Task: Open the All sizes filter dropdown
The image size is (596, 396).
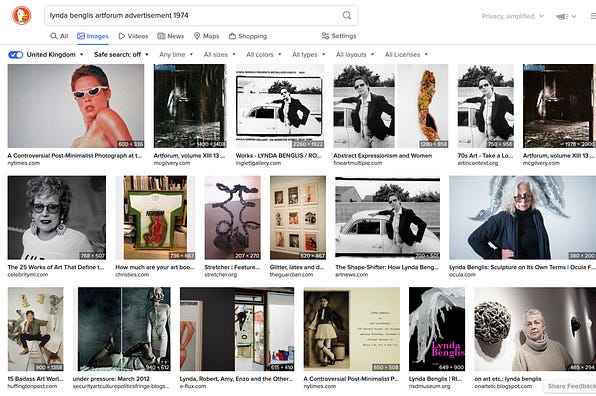Action: 220,55
